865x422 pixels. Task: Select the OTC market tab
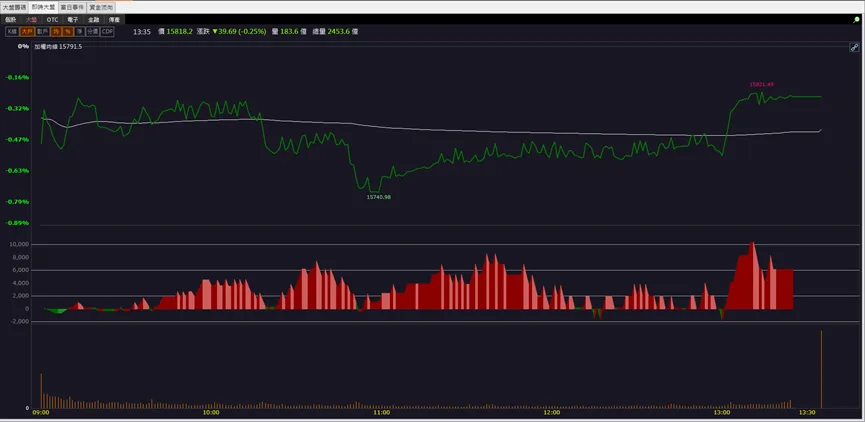click(x=52, y=19)
